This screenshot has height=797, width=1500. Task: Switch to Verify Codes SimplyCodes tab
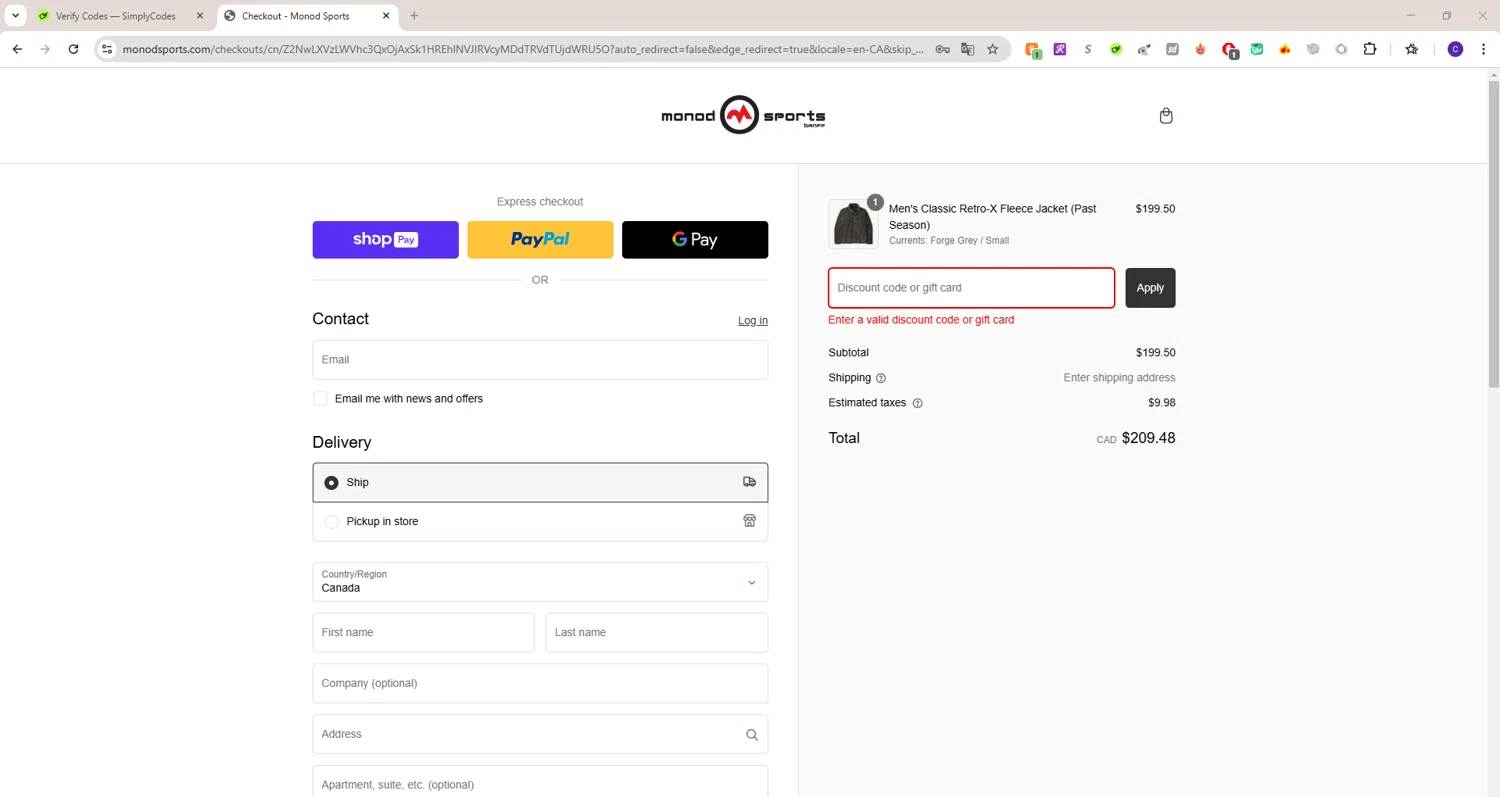click(x=118, y=16)
